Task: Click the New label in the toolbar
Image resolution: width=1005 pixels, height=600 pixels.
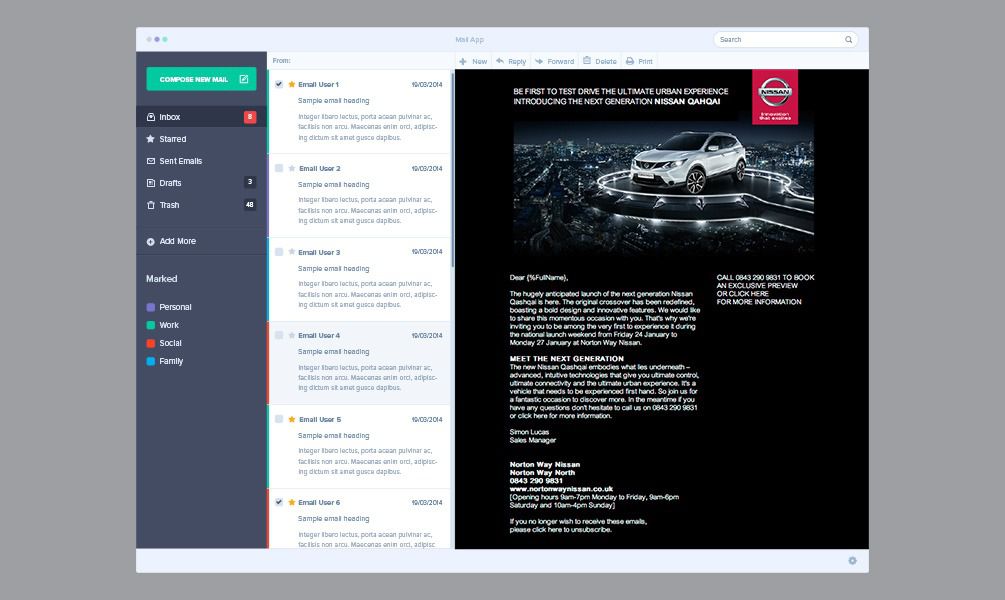Action: pos(479,62)
